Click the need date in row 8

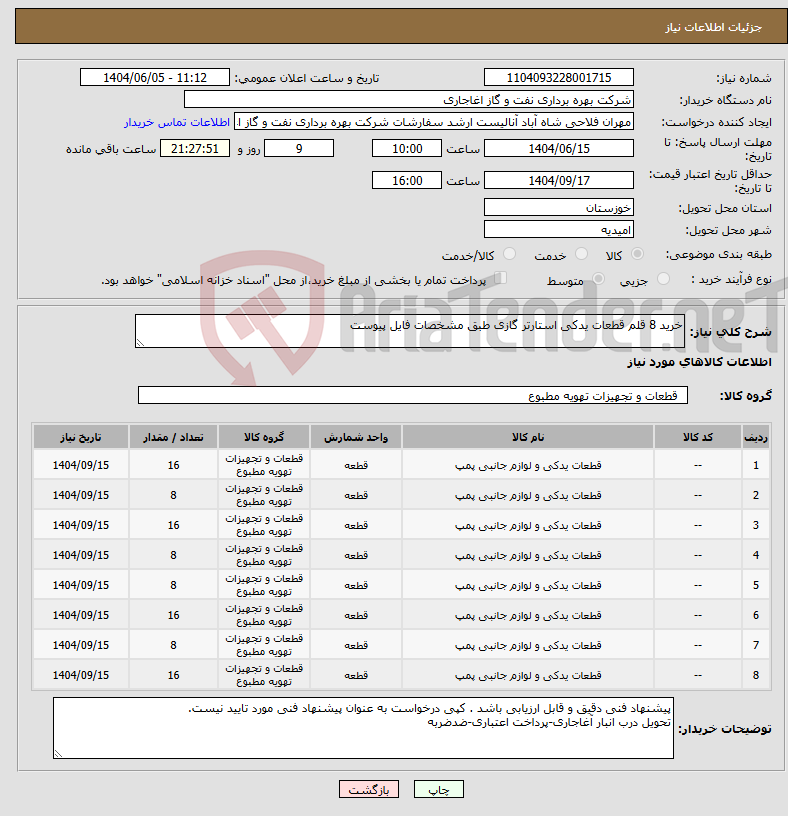[81, 675]
